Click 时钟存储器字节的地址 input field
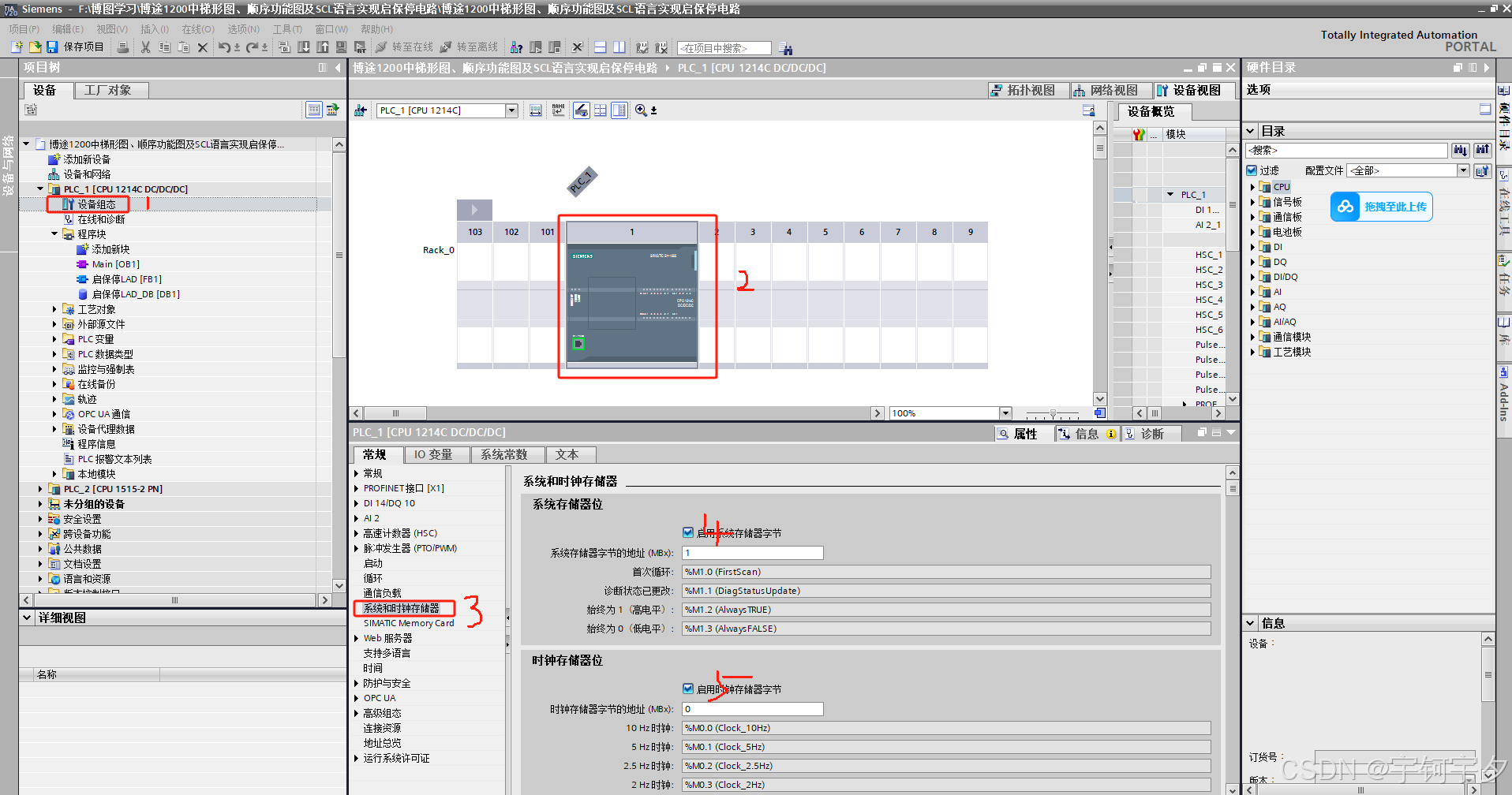The width and height of the screenshot is (1512, 795). (753, 709)
